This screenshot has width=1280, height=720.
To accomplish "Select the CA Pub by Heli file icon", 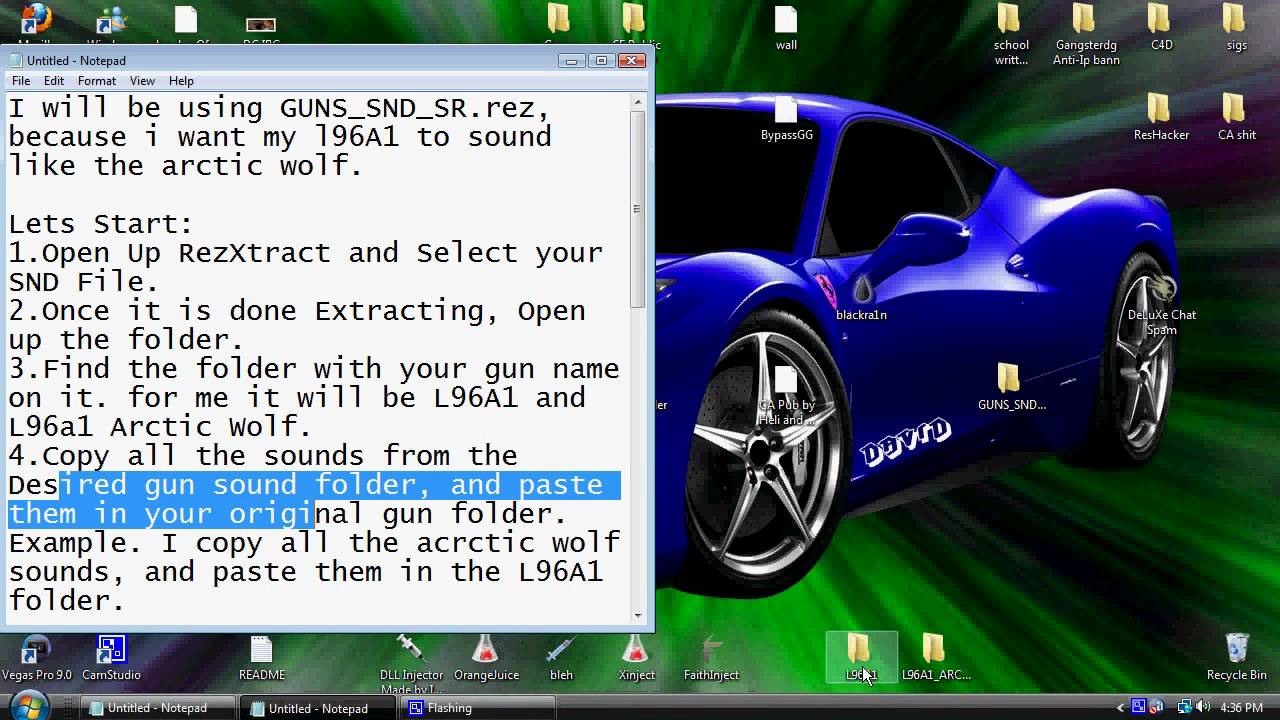I will 786,394.
